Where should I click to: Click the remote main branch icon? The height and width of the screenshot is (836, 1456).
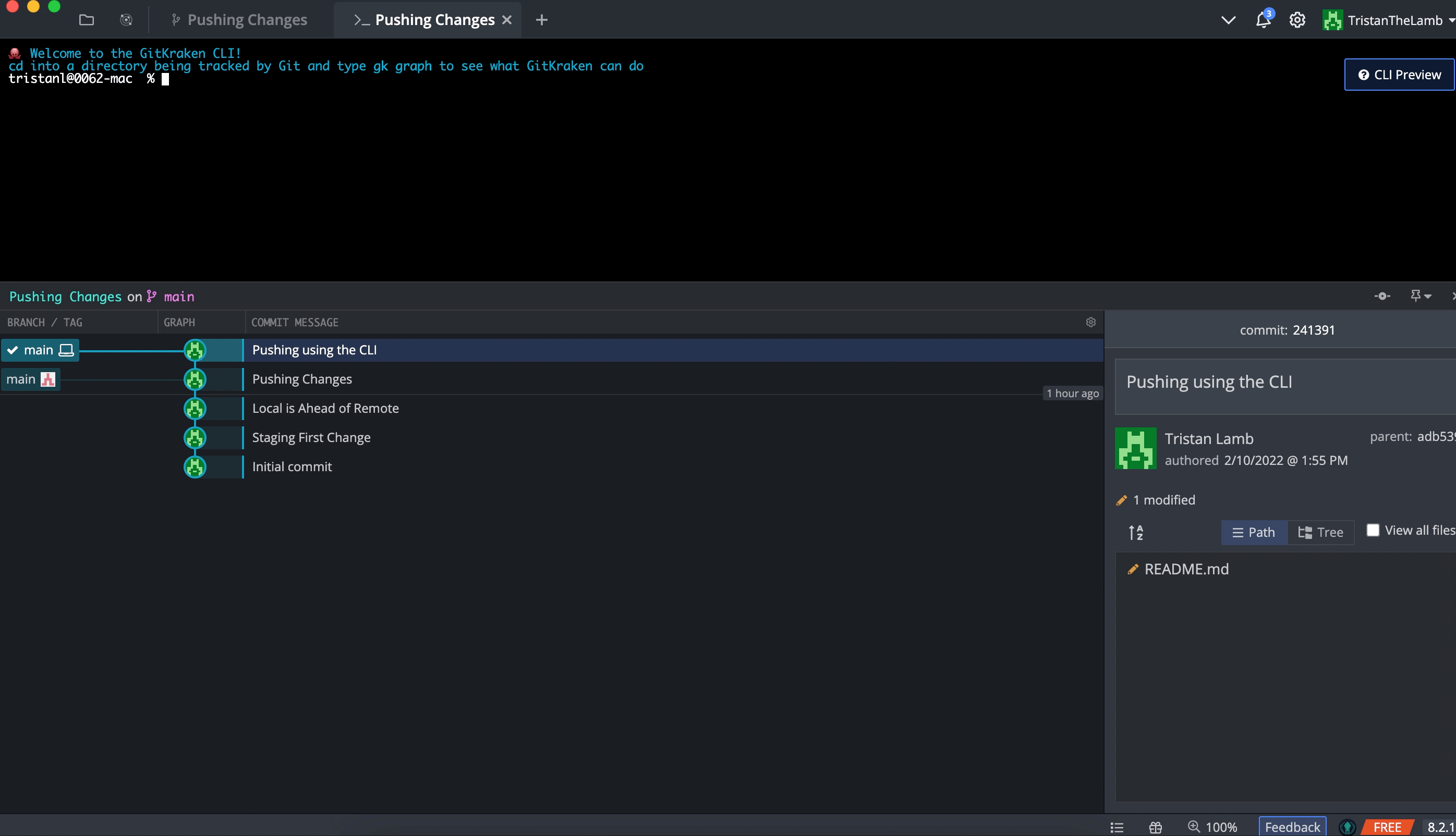coord(47,378)
